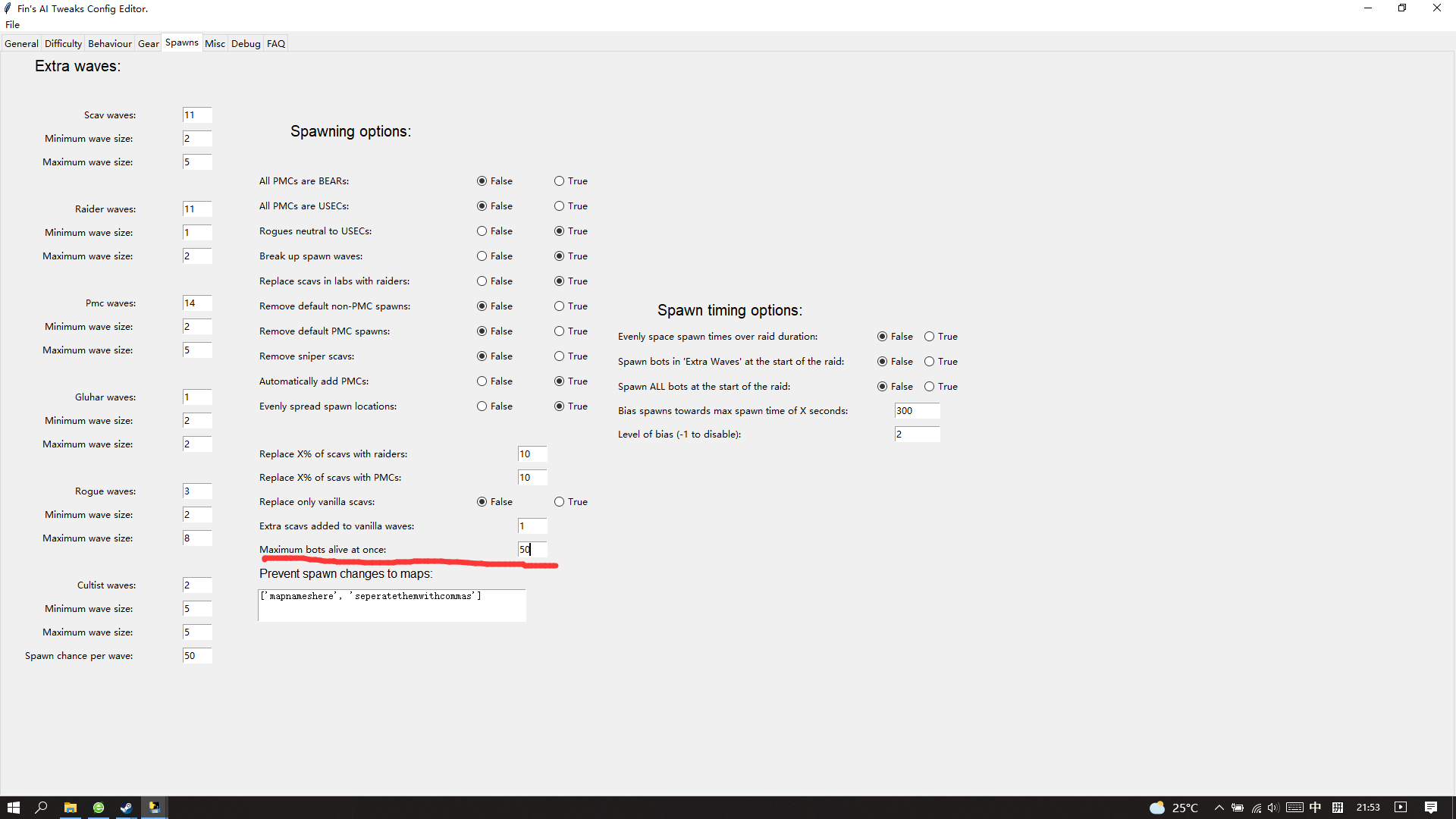
Task: Click the volume speaker tray icon
Action: click(1272, 808)
